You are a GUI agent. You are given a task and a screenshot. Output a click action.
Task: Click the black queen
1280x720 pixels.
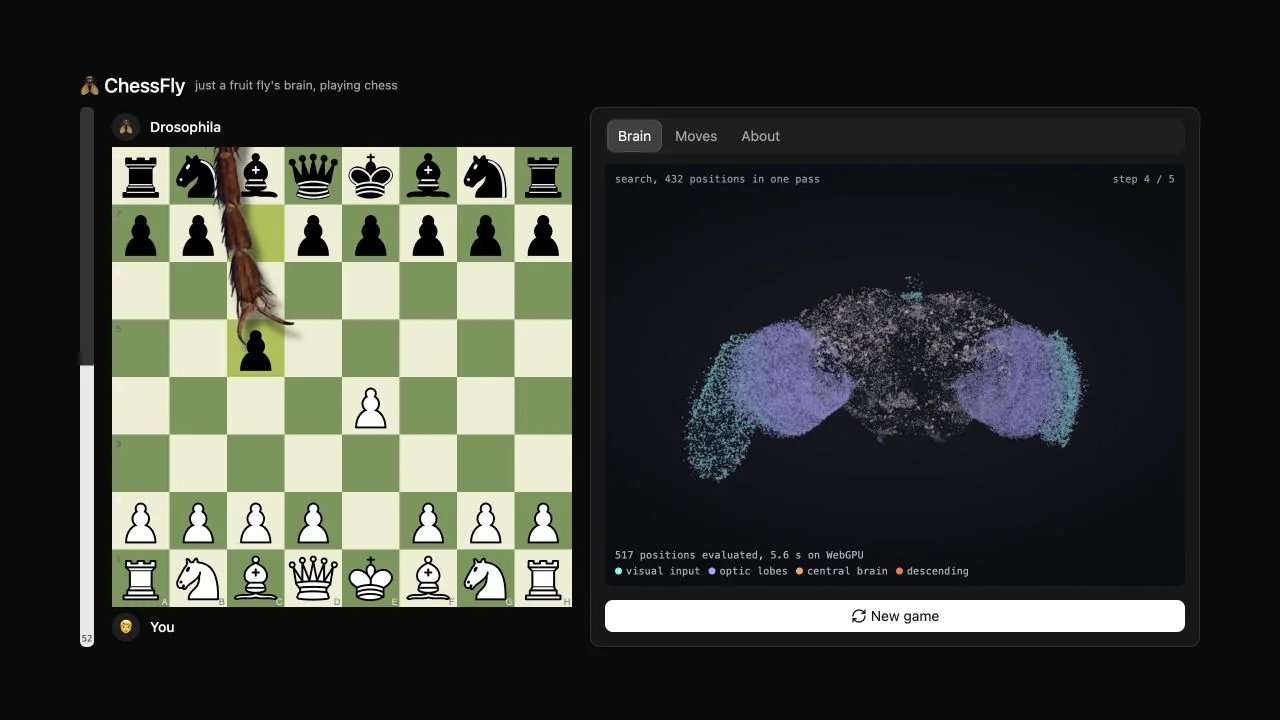313,176
